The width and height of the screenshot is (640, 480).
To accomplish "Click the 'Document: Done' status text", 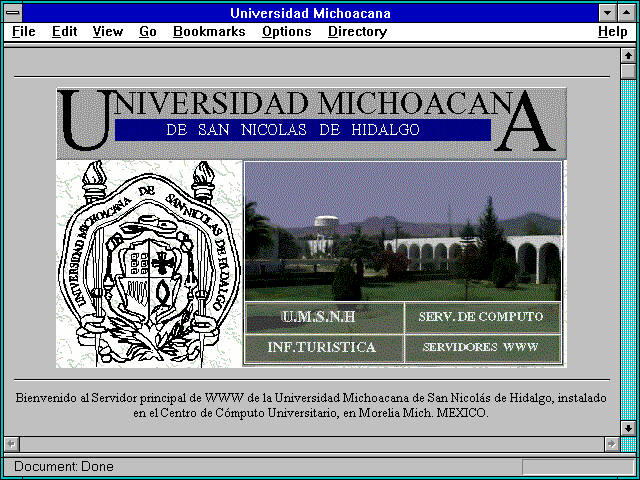I will tap(64, 467).
